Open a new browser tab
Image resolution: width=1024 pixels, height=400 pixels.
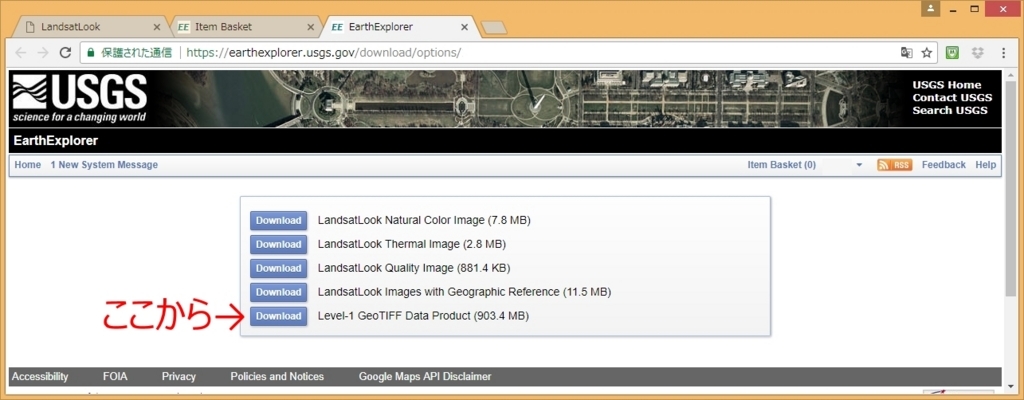pos(494,27)
